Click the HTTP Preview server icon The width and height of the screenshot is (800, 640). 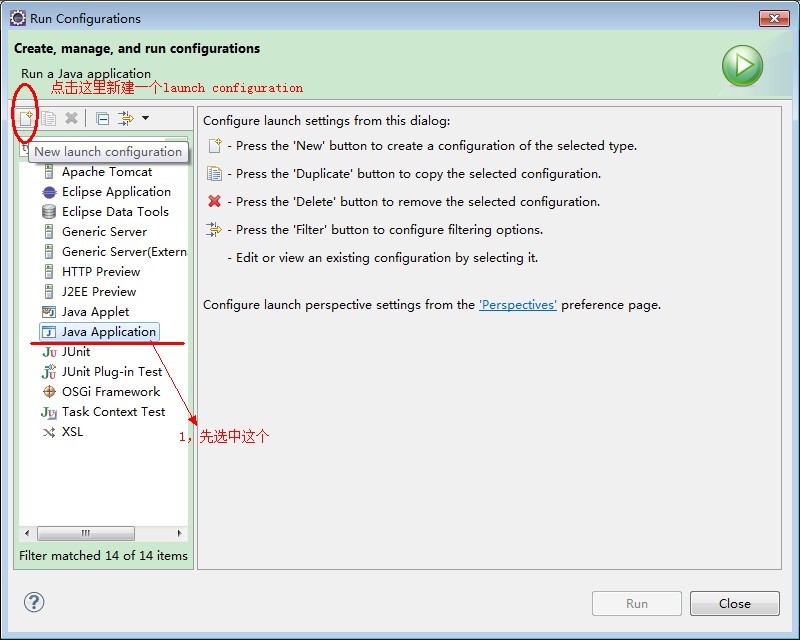click(x=49, y=272)
